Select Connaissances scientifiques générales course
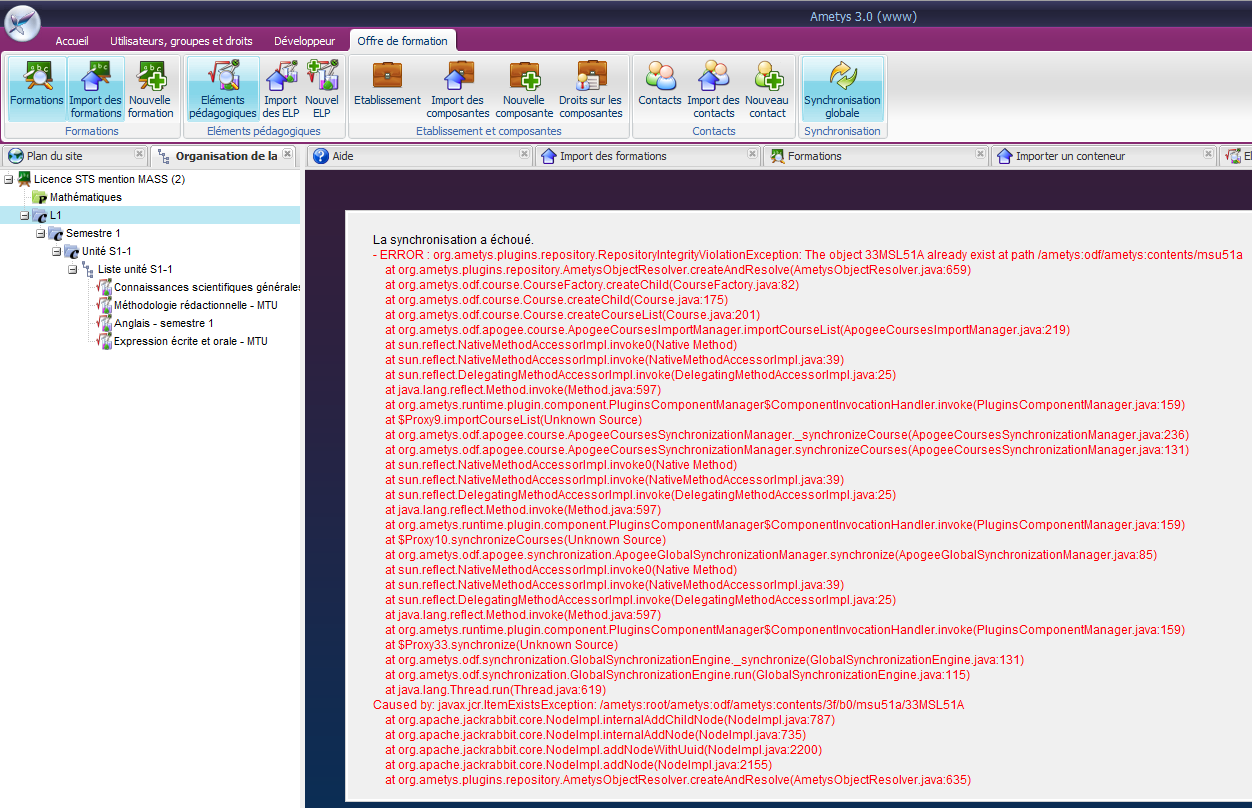Screen dimensions: 1252x808 207,287
